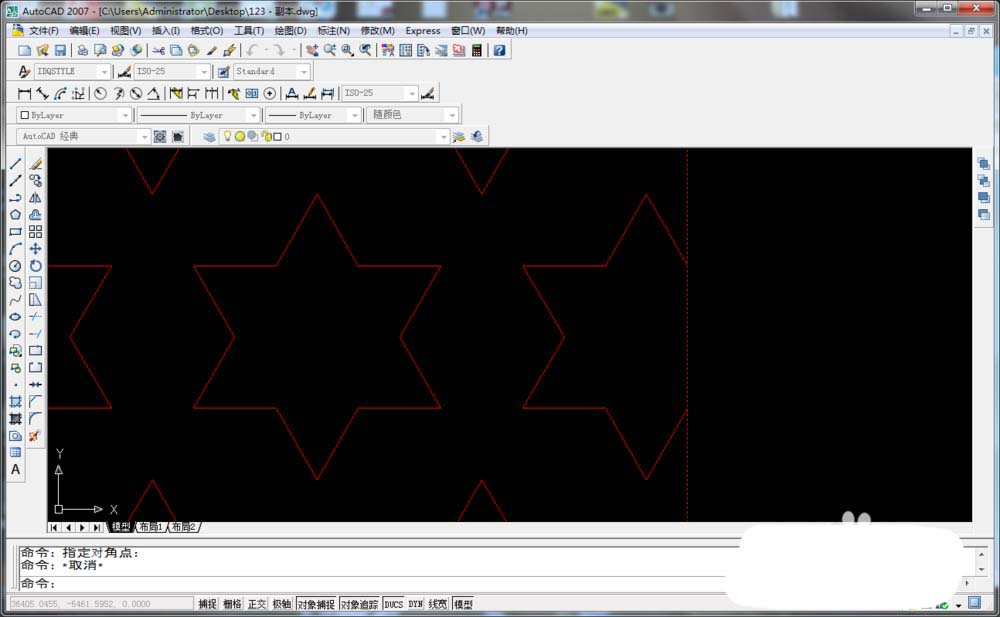Select the Multiline Text tool

pos(15,470)
